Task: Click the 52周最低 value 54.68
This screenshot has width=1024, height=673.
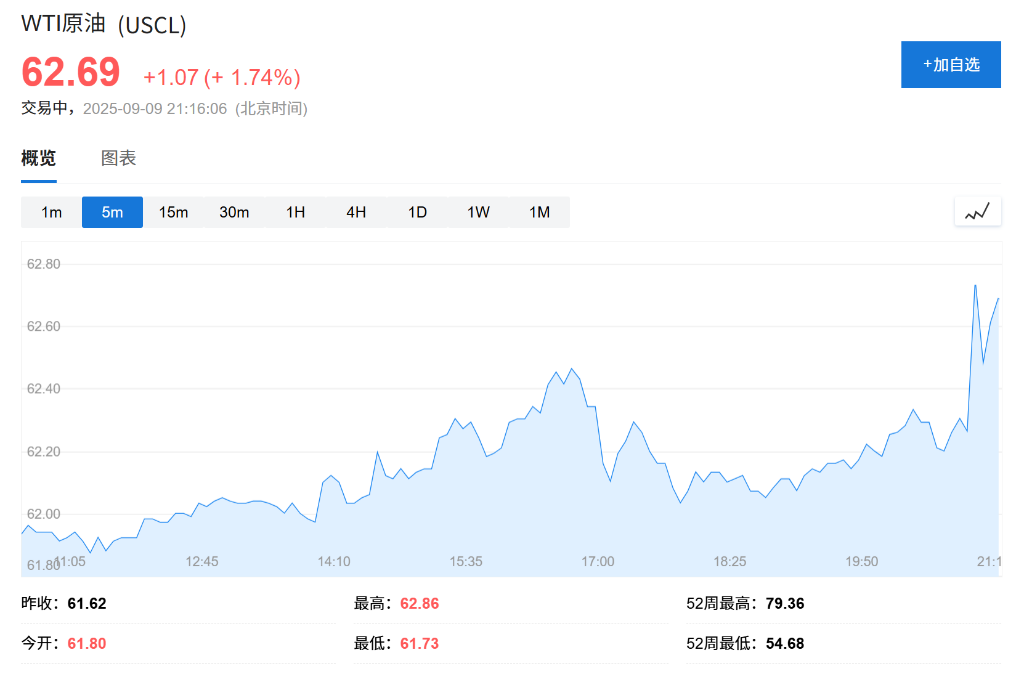Action: click(785, 644)
